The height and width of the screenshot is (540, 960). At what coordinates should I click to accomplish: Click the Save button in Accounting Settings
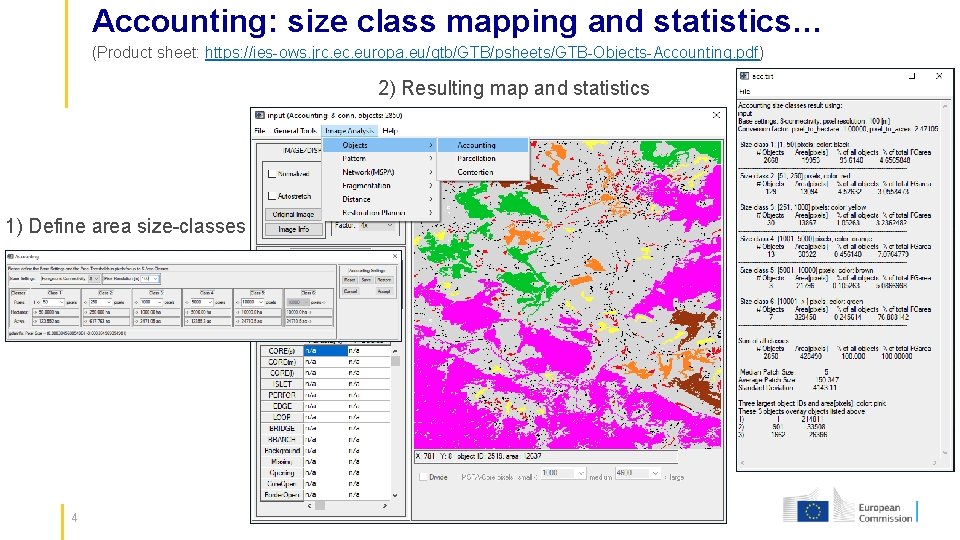pyautogui.click(x=366, y=280)
